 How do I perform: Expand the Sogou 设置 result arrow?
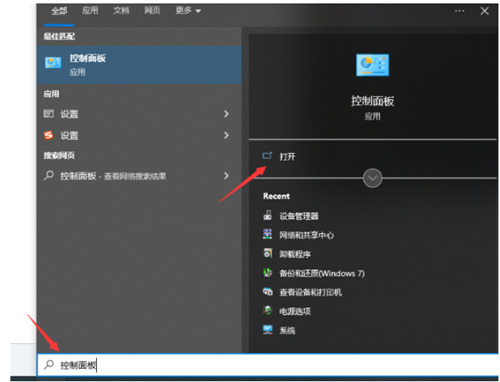pos(226,135)
